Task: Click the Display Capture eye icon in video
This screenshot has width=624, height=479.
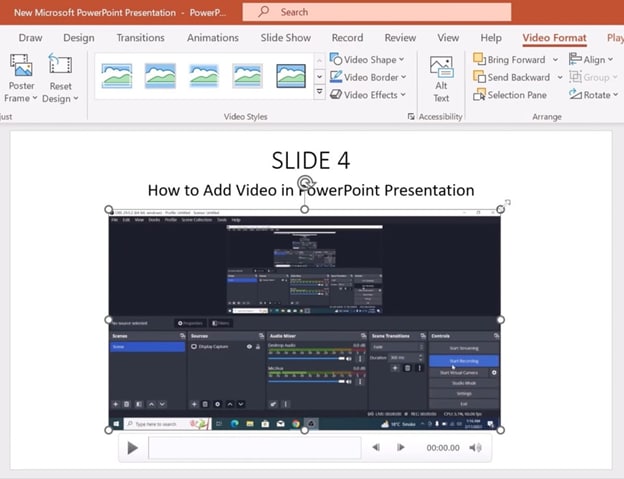Action: click(249, 347)
